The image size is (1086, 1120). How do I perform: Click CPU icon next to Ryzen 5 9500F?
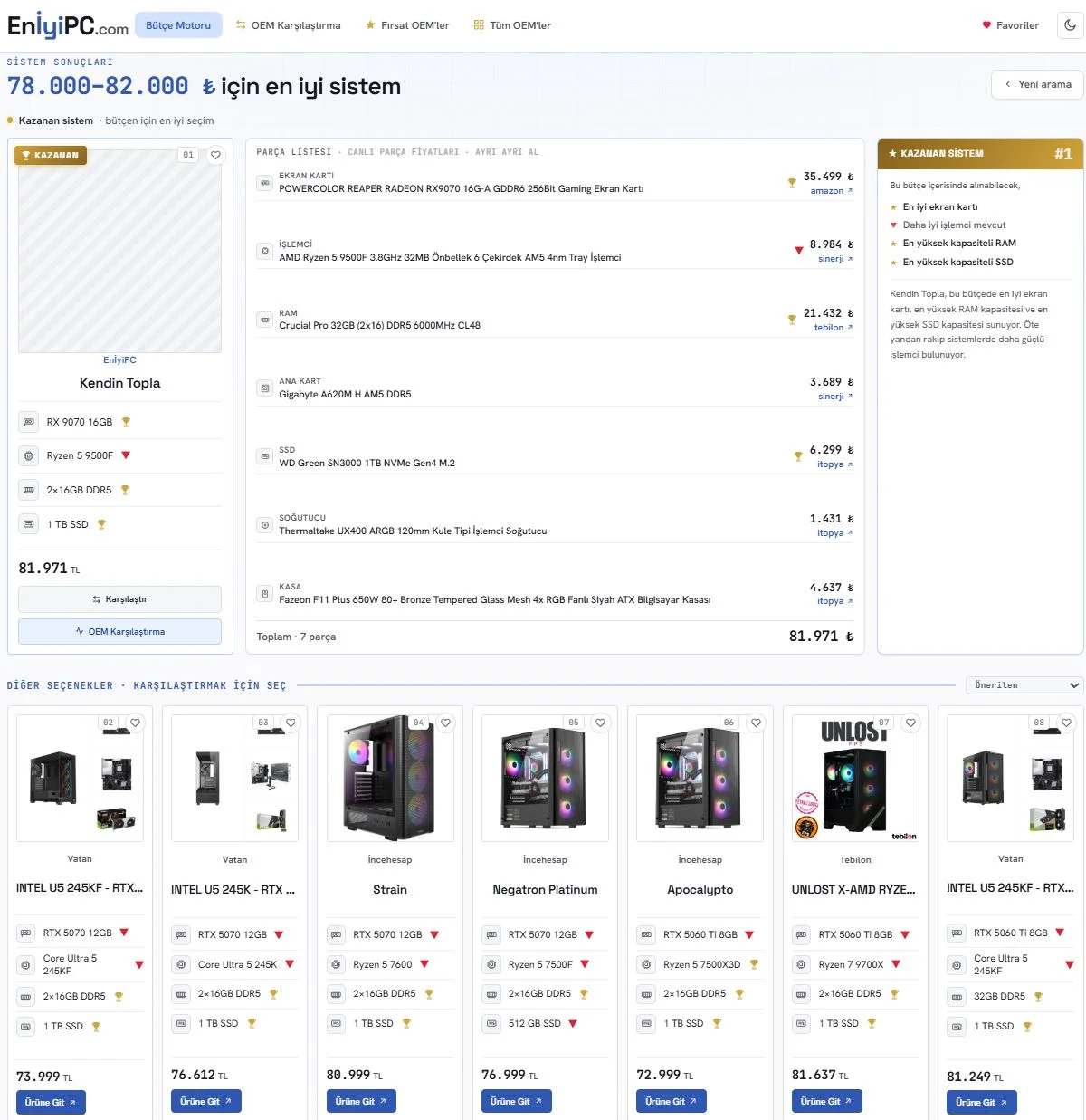pos(28,456)
